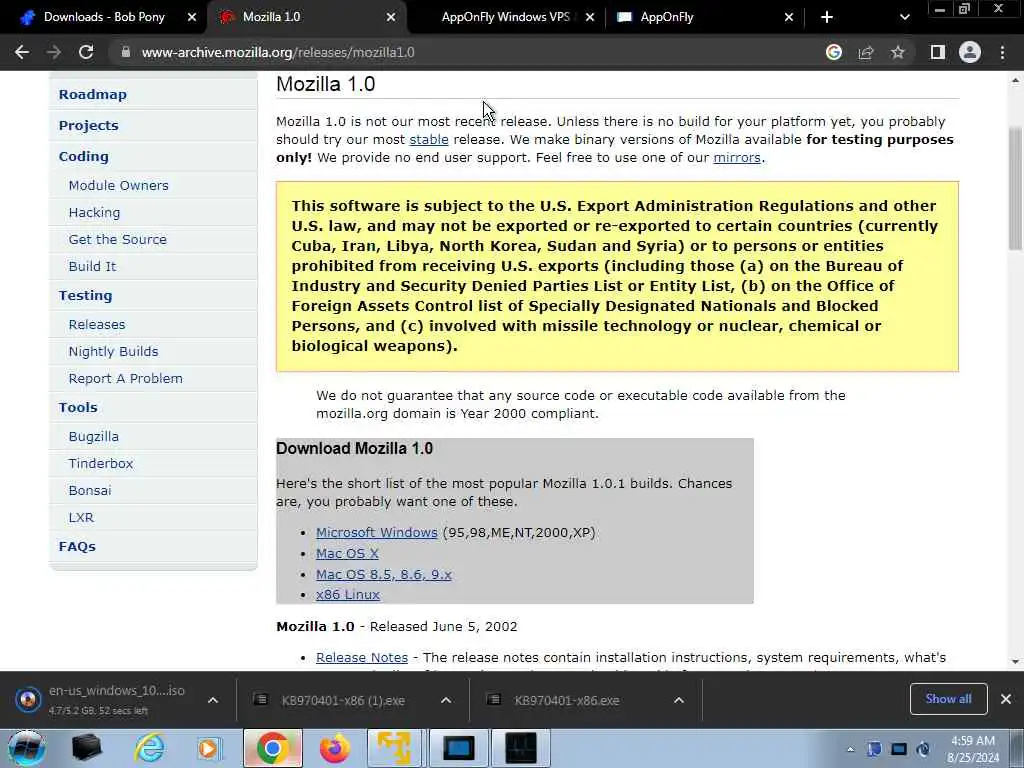Switch to AppOnFly Windows VPS tab
Viewport: 1024px width, 768px height.
pos(505,17)
